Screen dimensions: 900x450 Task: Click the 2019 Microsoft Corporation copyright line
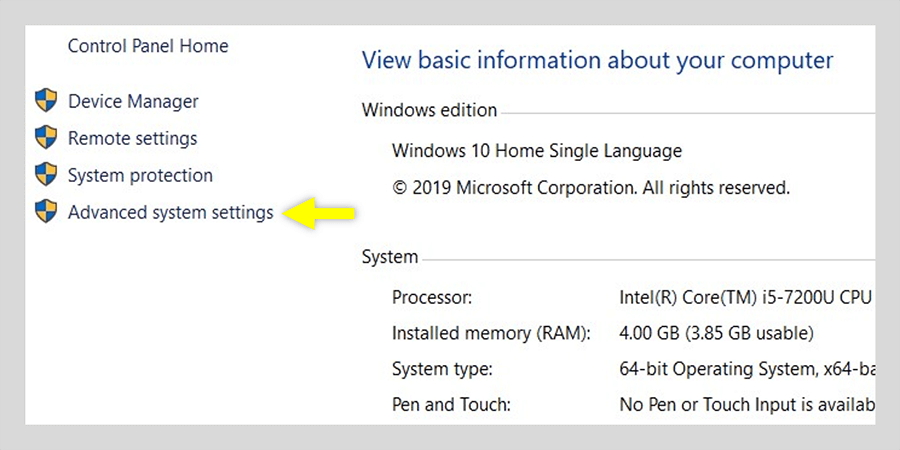591,187
